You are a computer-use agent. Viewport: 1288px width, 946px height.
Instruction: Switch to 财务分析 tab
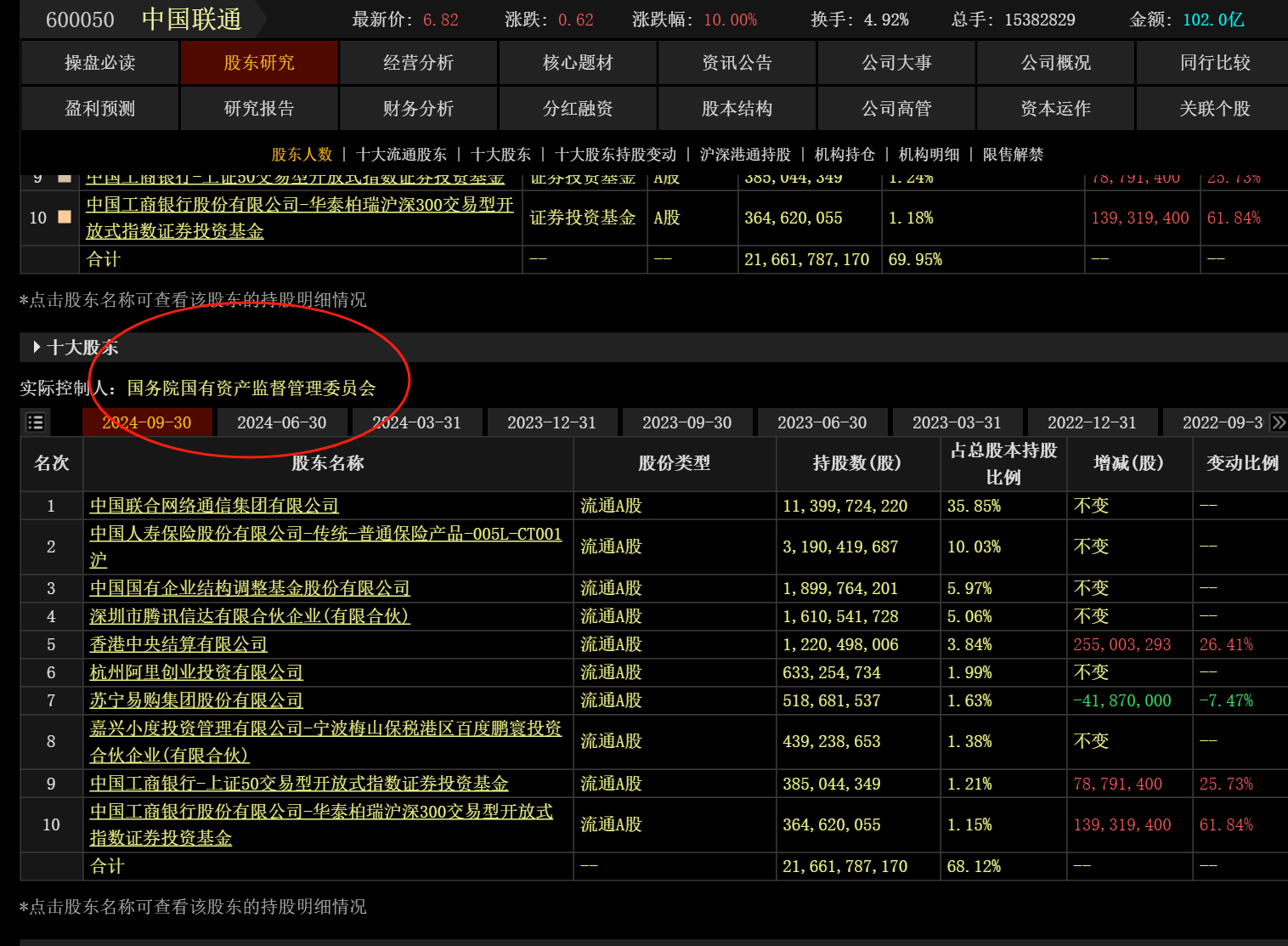[x=419, y=109]
